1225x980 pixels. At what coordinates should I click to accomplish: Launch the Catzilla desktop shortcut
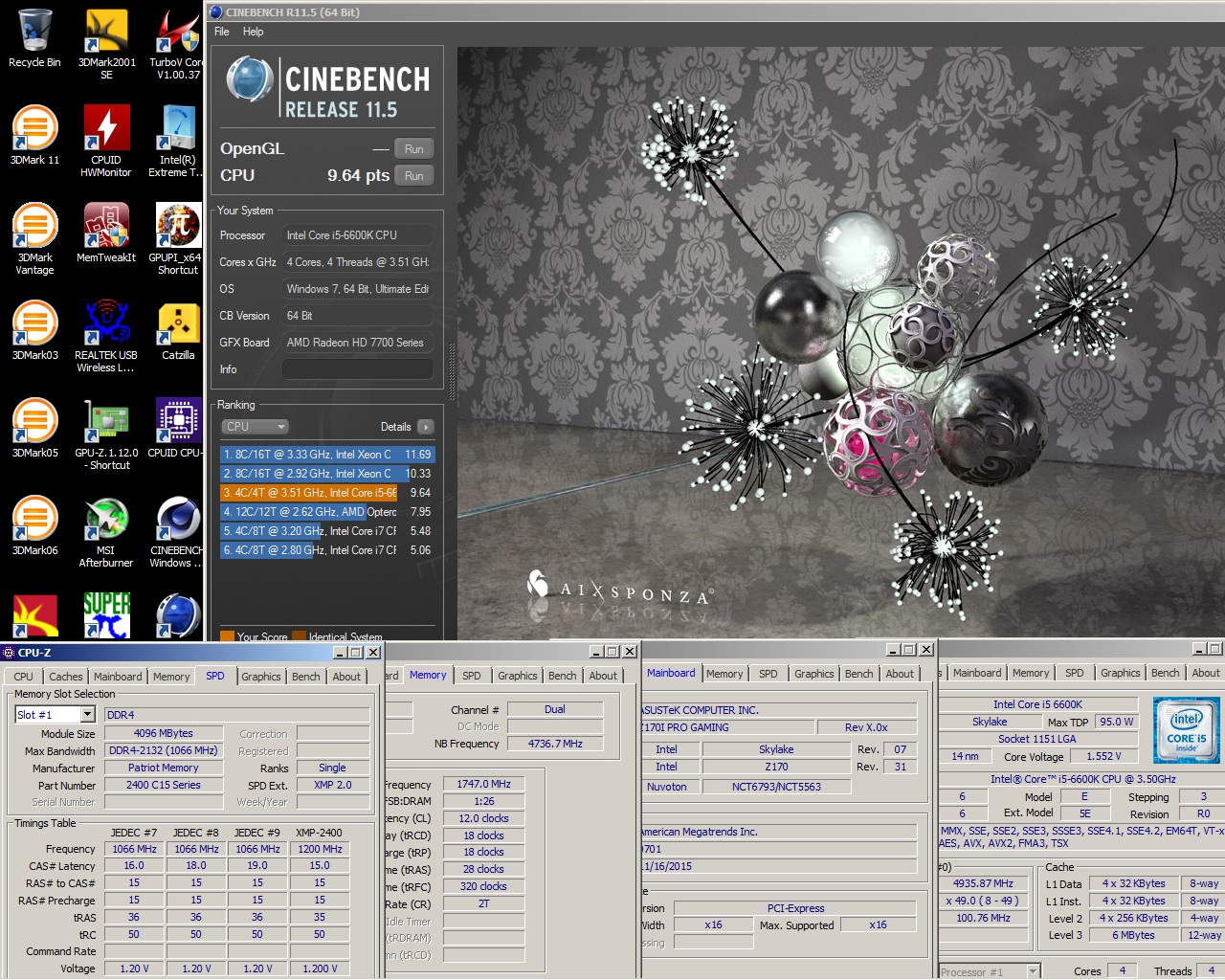178,331
